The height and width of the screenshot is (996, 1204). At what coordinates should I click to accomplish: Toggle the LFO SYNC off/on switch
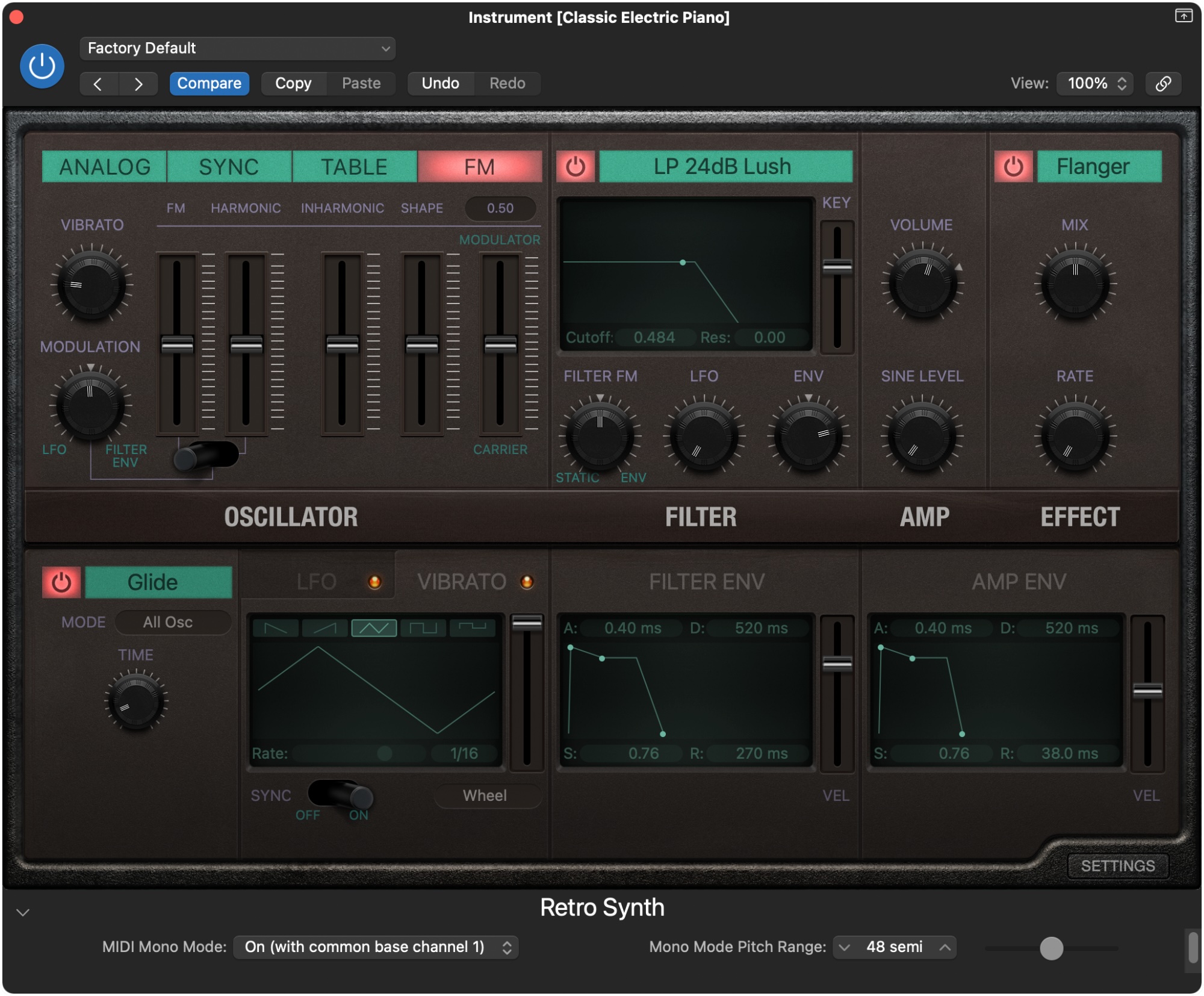(x=341, y=795)
